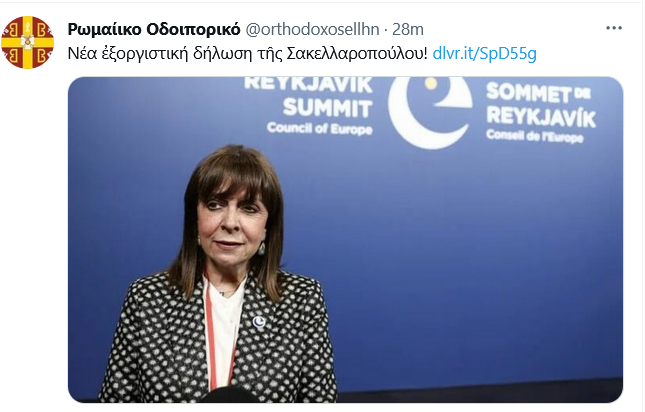Click the woman's face in the photo

231,226
